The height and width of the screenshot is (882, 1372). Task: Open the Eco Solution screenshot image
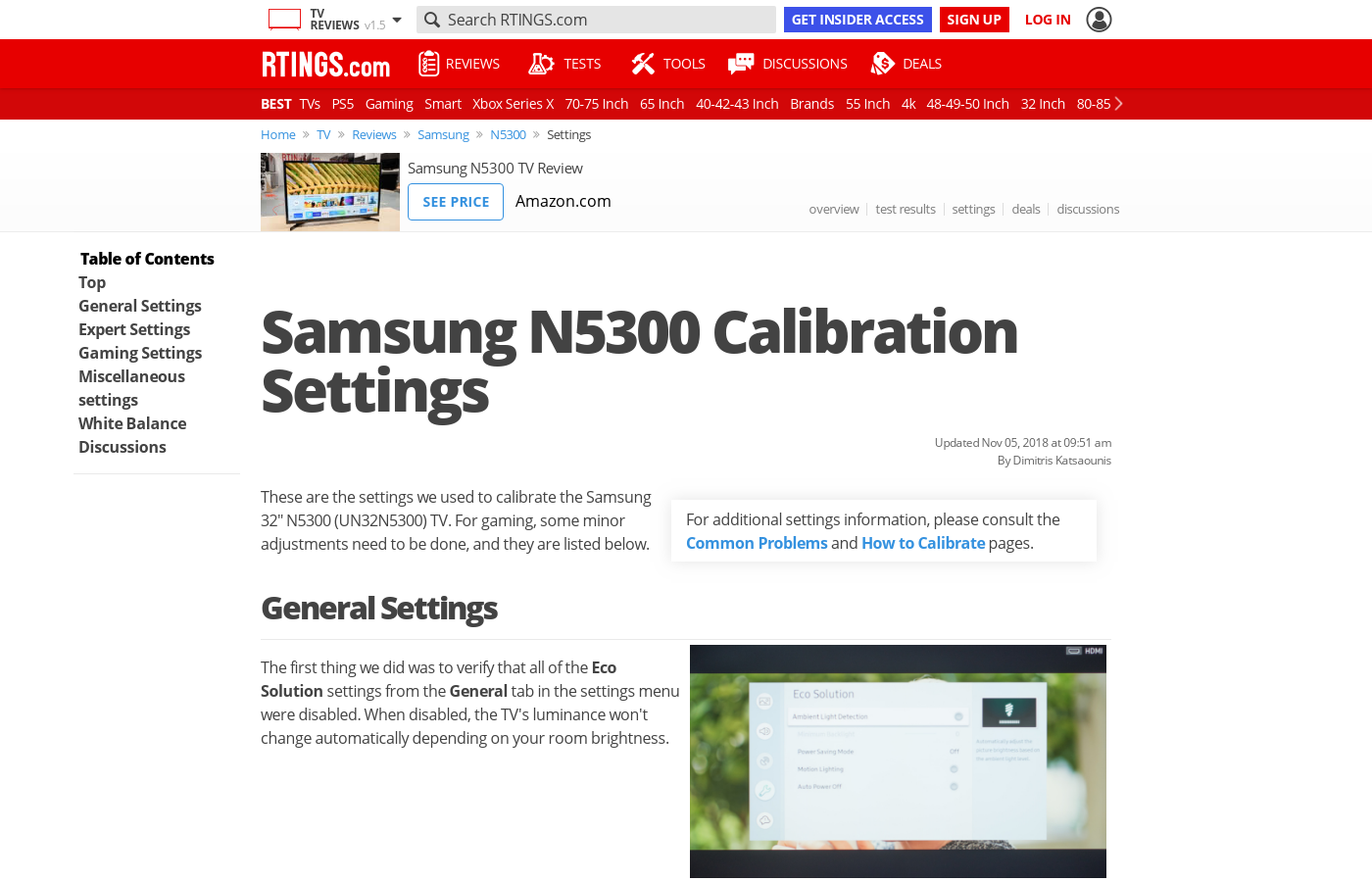[898, 761]
